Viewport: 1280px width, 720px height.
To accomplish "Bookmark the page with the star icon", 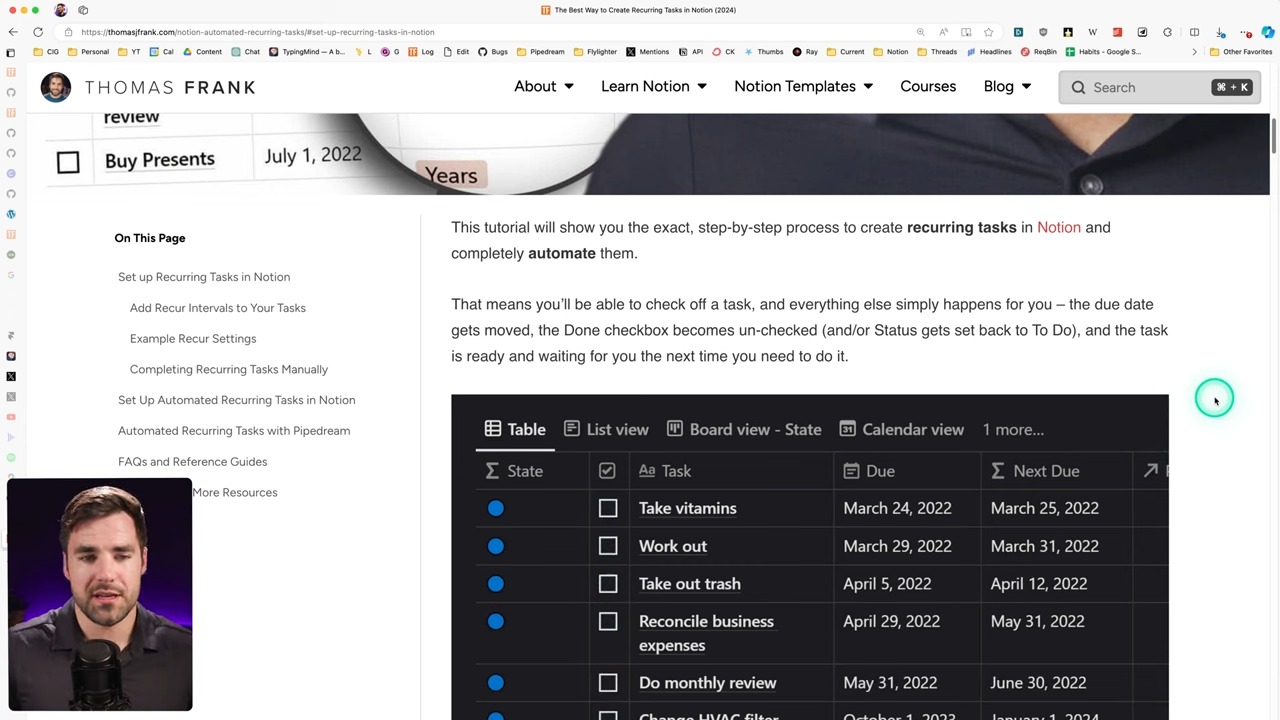I will click(989, 32).
